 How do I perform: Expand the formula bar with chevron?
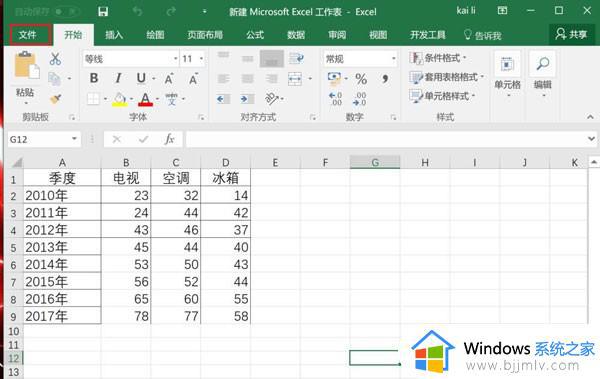592,139
